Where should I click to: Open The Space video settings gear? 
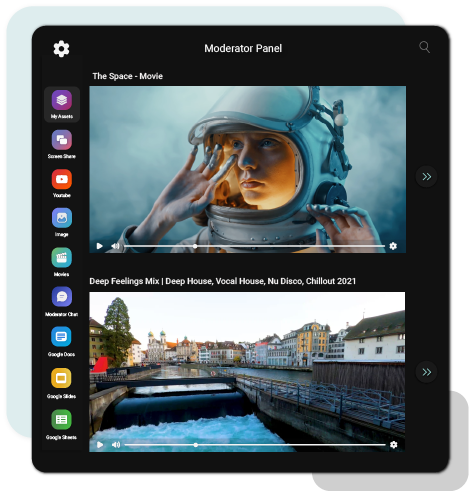393,246
